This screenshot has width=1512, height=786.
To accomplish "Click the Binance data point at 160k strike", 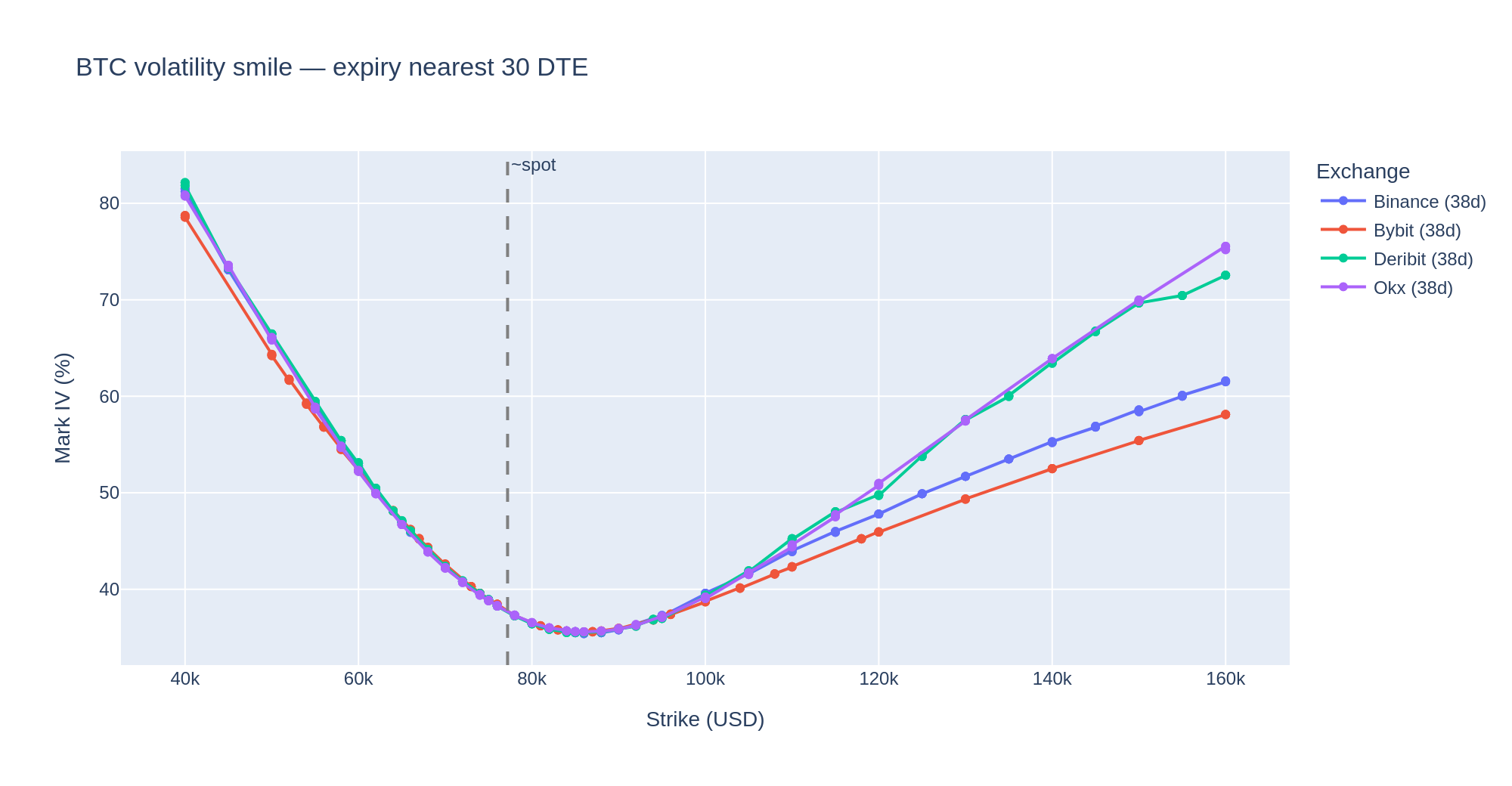I will pyautogui.click(x=1225, y=382).
